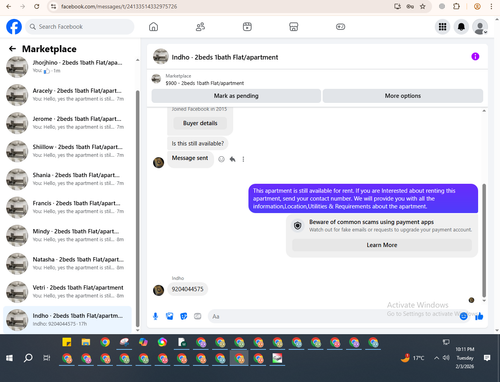Open the Reels video icon
This screenshot has width=500, height=382.
click(x=247, y=27)
